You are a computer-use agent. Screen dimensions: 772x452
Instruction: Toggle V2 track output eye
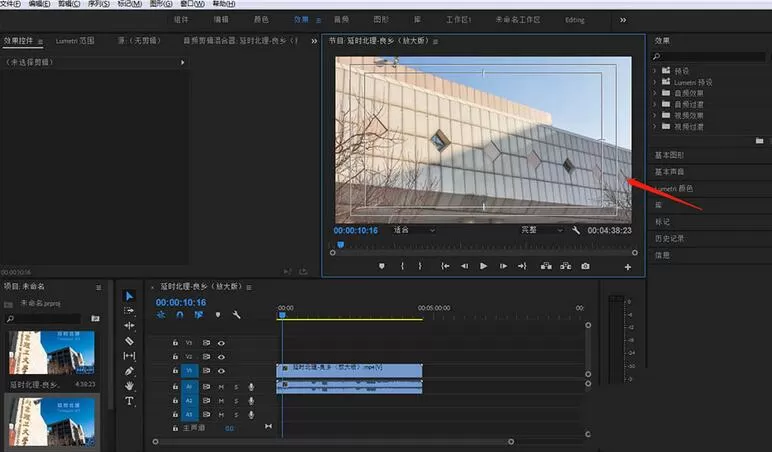[221, 356]
